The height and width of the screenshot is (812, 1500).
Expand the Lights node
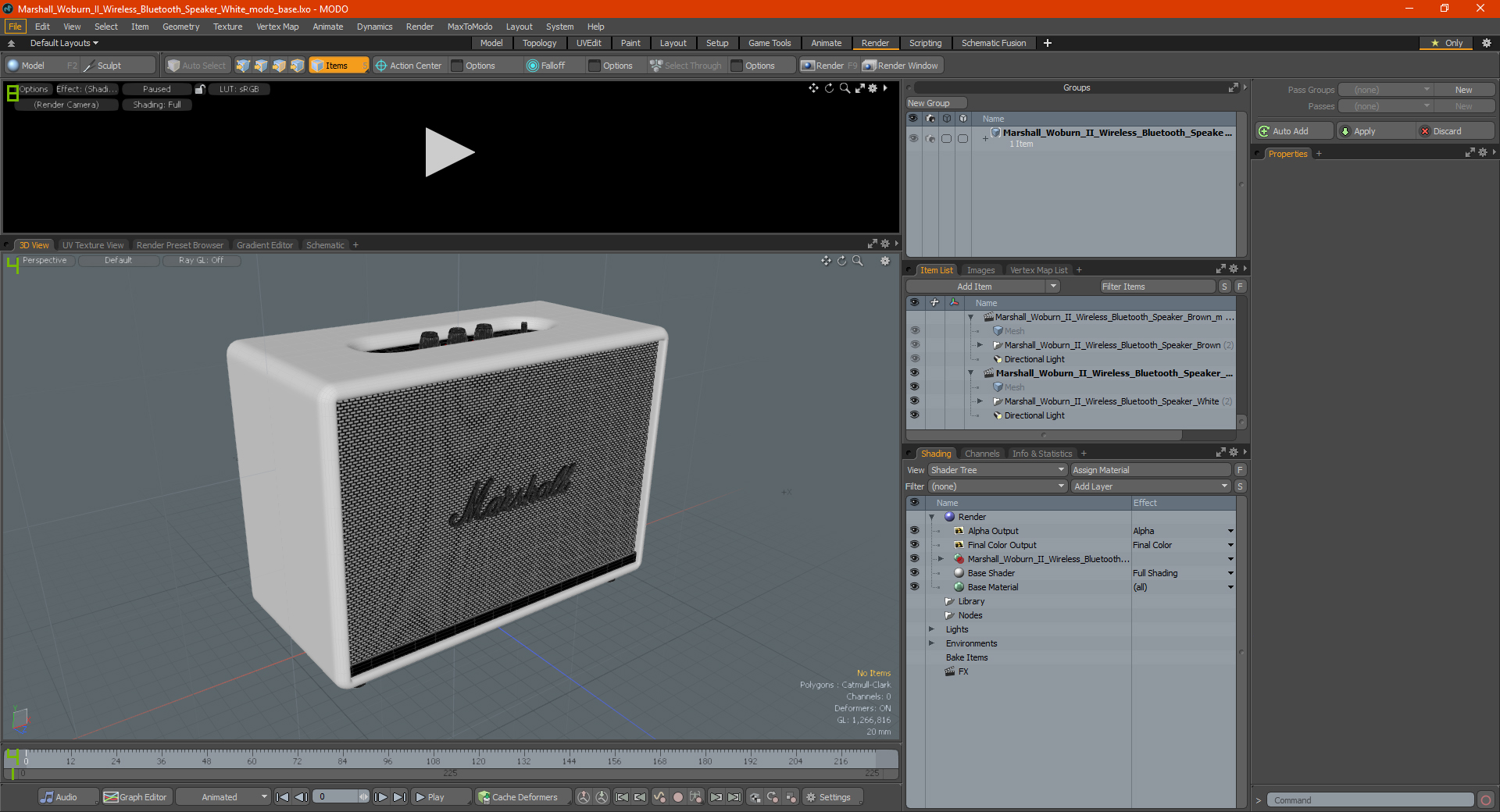click(931, 629)
